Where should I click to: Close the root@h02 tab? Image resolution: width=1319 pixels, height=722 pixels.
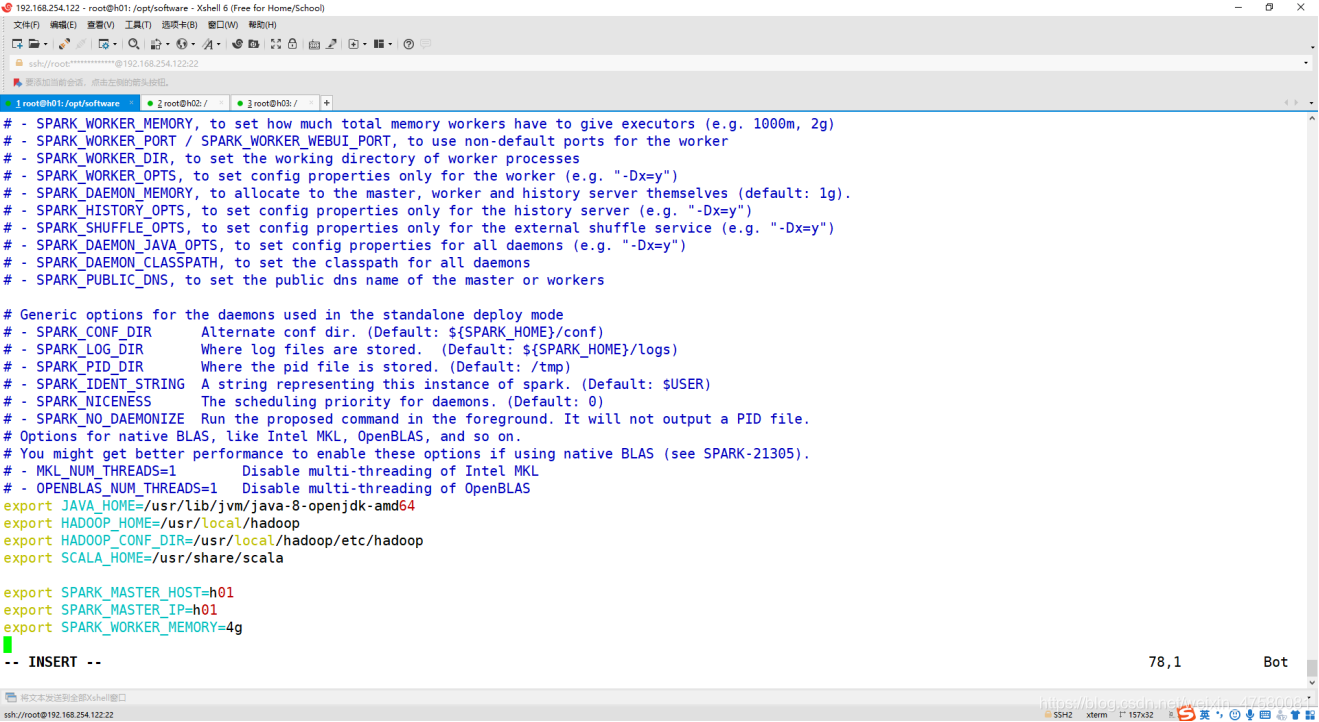221,103
